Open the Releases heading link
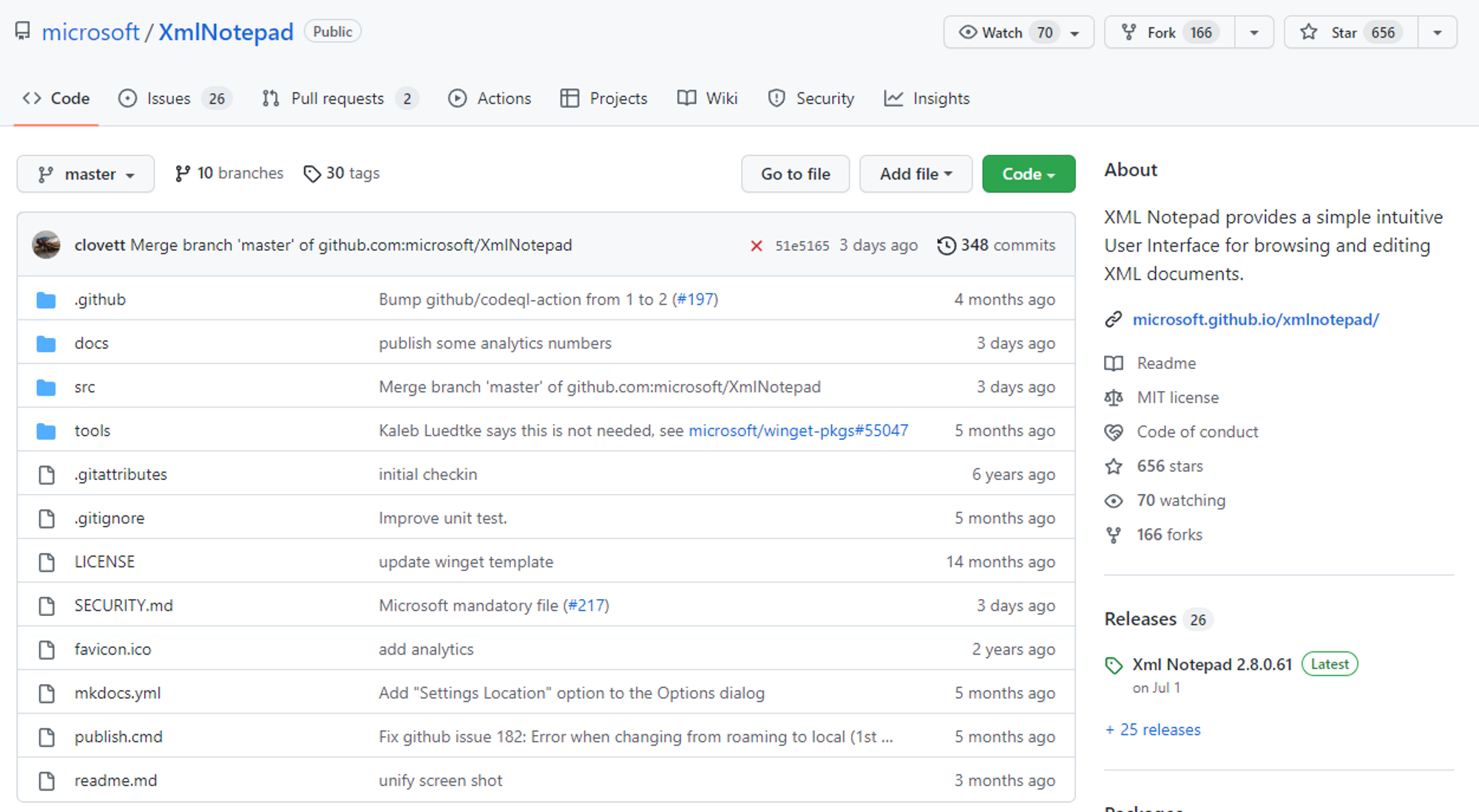This screenshot has width=1479, height=812. tap(1140, 619)
